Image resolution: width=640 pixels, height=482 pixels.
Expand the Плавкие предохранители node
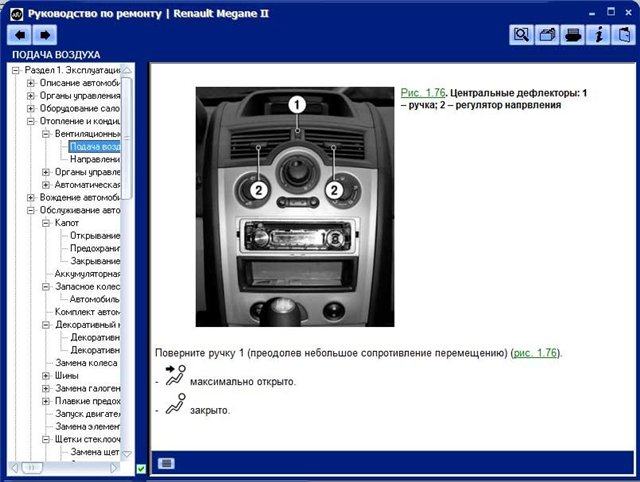click(x=46, y=401)
